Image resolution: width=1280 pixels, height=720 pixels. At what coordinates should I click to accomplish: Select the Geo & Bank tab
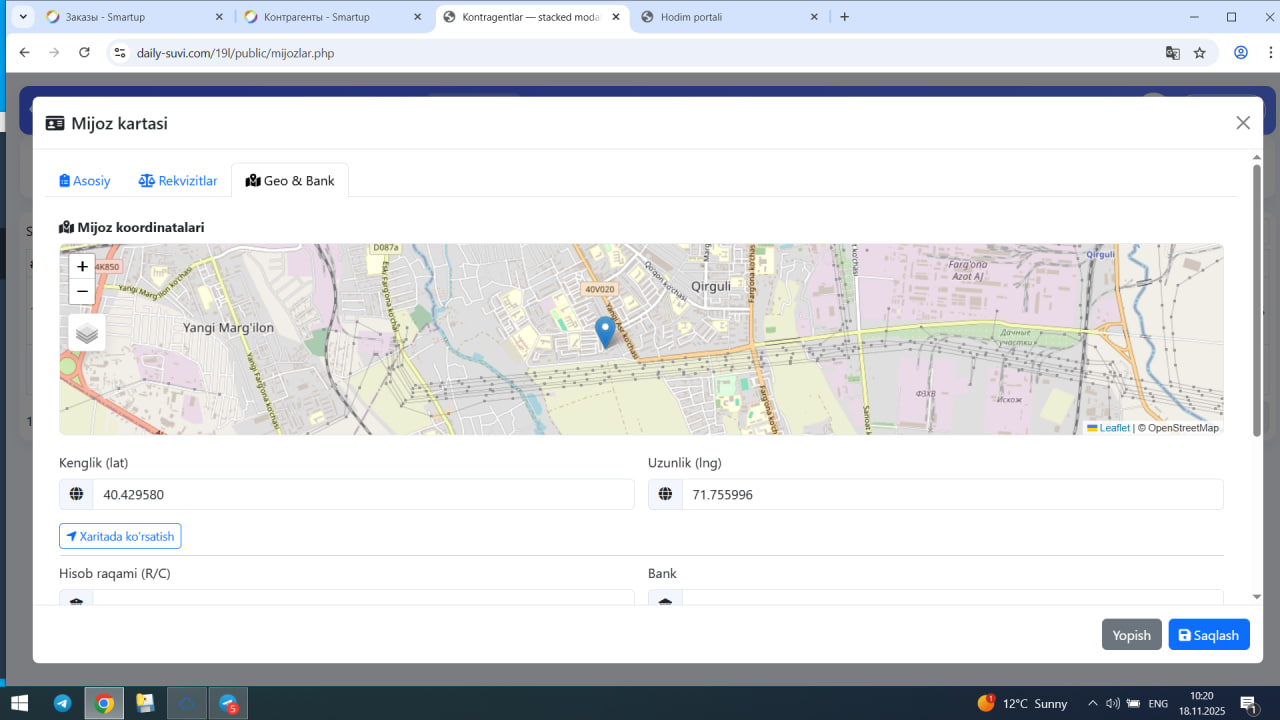point(290,181)
